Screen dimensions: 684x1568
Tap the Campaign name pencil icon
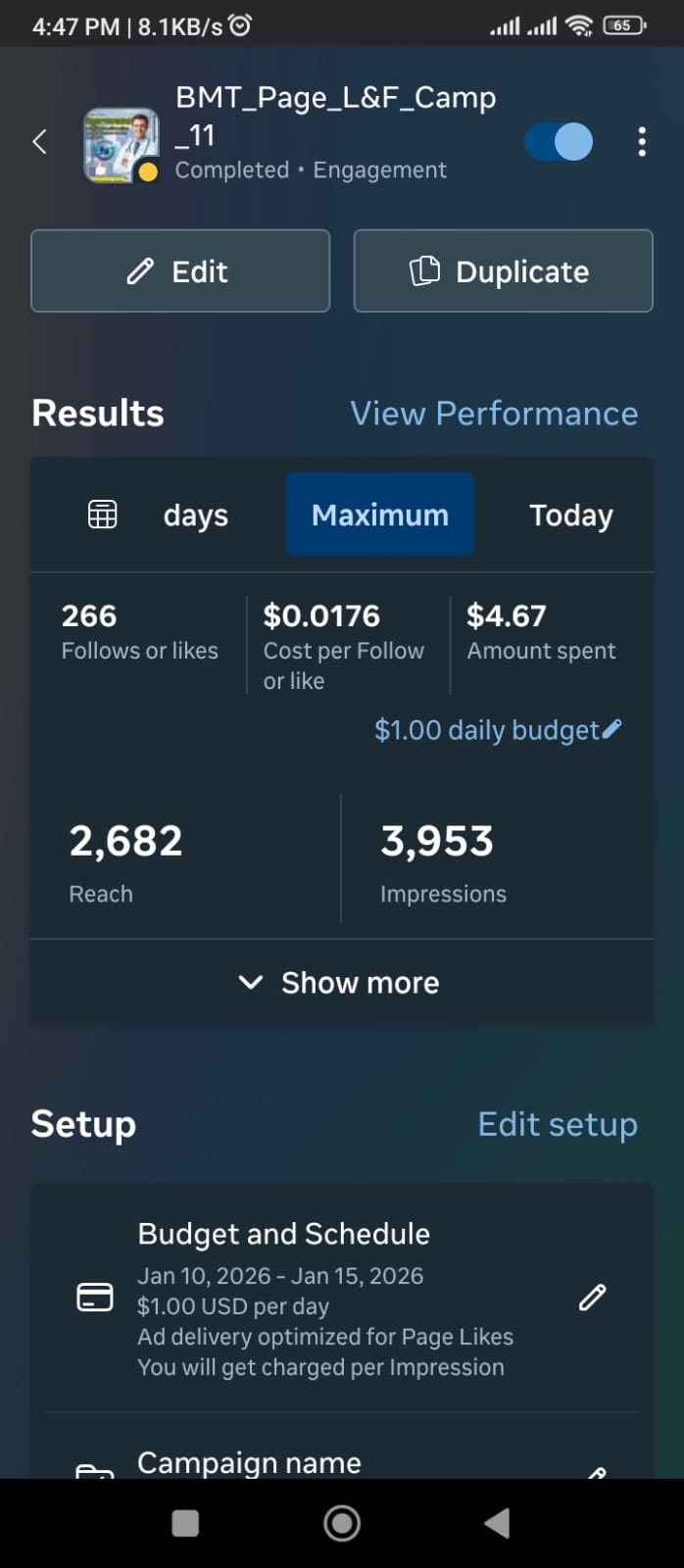(x=595, y=1472)
